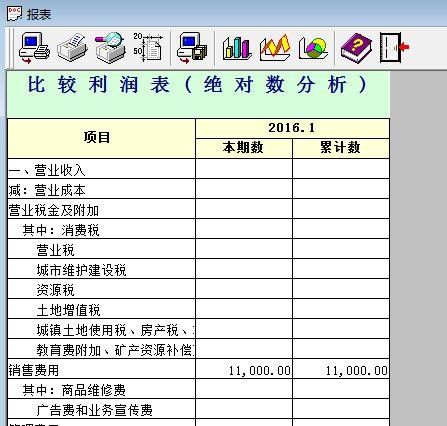The image size is (447, 426).
Task: Click 销售费用 累计数 value 11,000.00
Action: 356,371
